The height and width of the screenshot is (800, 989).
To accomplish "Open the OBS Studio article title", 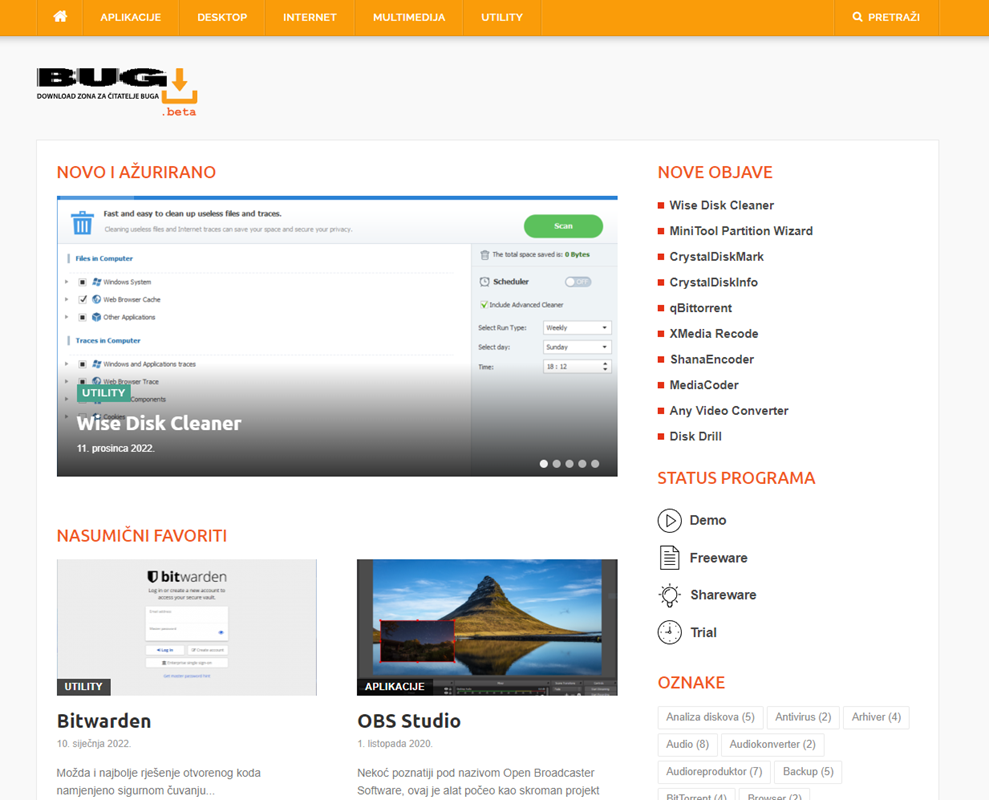I will (x=409, y=721).
